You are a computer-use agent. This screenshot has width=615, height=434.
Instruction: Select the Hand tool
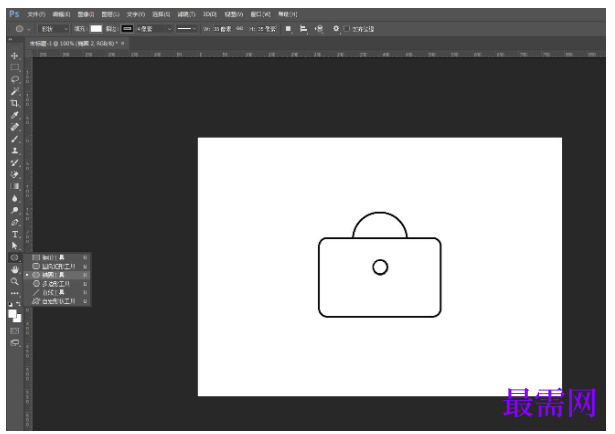(x=15, y=270)
